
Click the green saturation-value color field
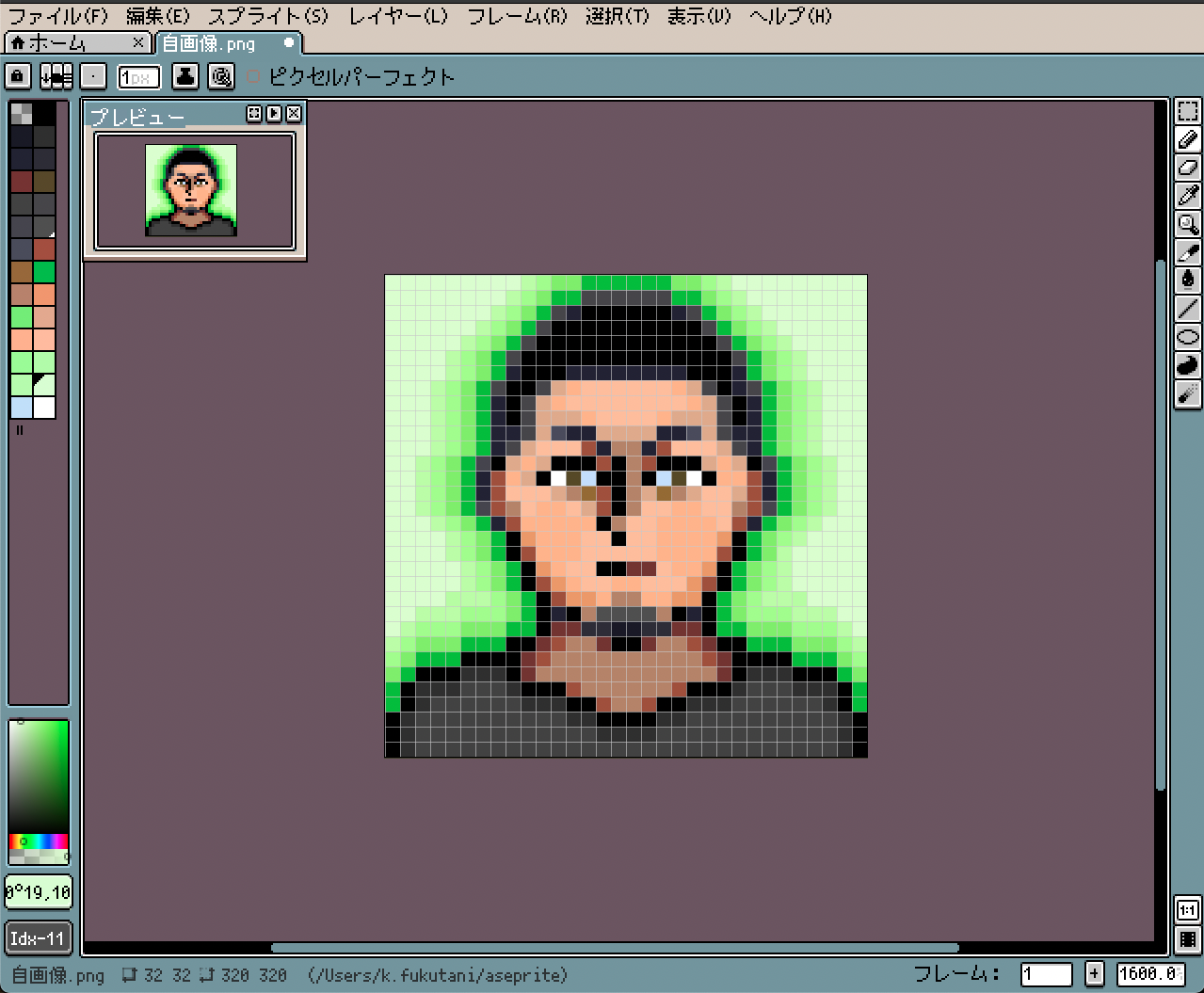pos(39,777)
